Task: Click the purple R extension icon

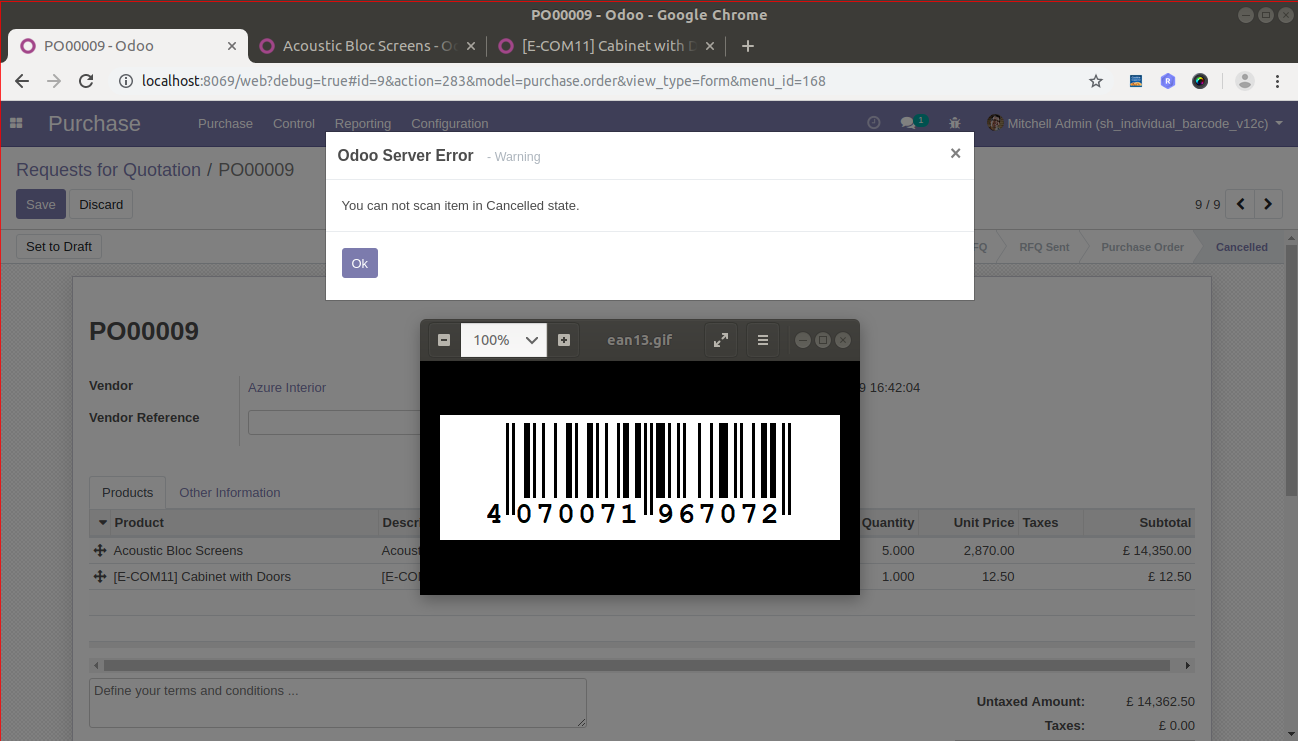Action: point(1168,81)
